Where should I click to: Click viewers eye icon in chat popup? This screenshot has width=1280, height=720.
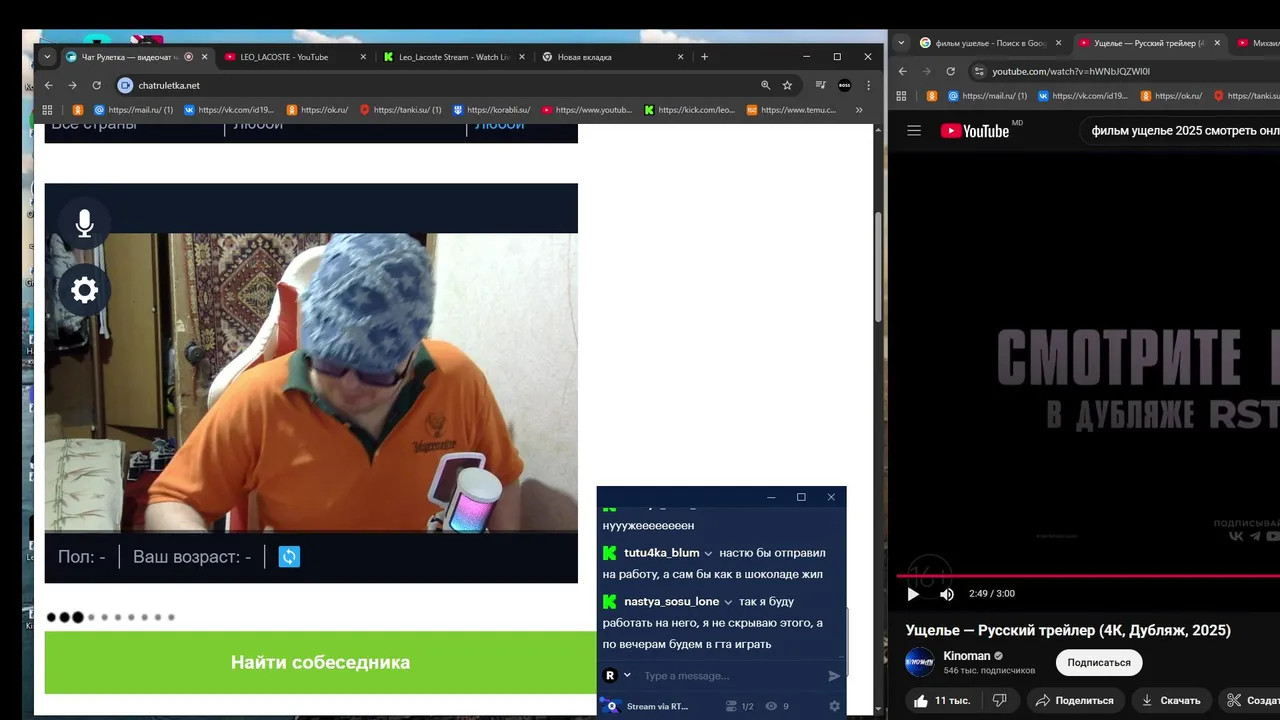coord(771,706)
